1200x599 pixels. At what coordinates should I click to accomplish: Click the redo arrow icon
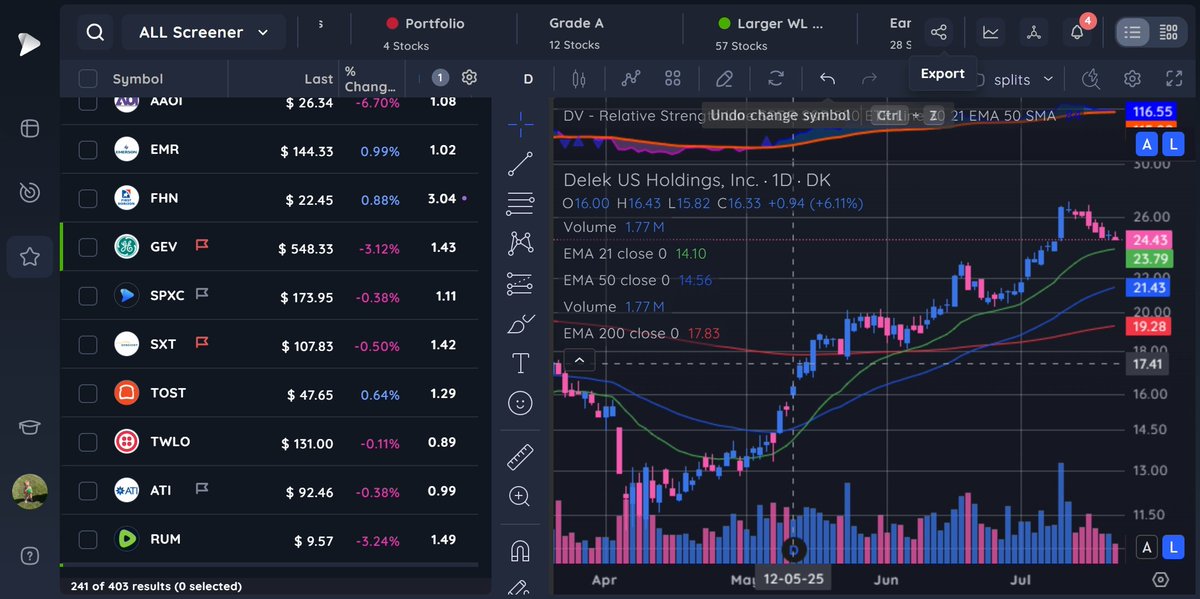[x=869, y=79]
